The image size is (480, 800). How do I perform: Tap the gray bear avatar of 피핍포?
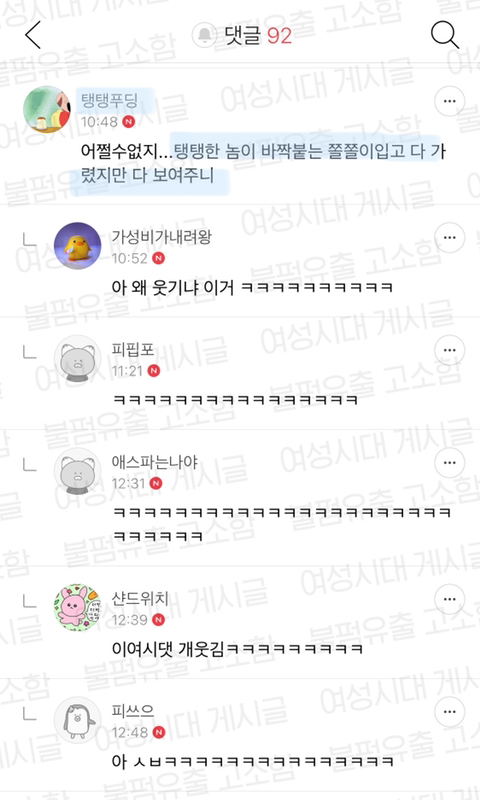point(78,359)
